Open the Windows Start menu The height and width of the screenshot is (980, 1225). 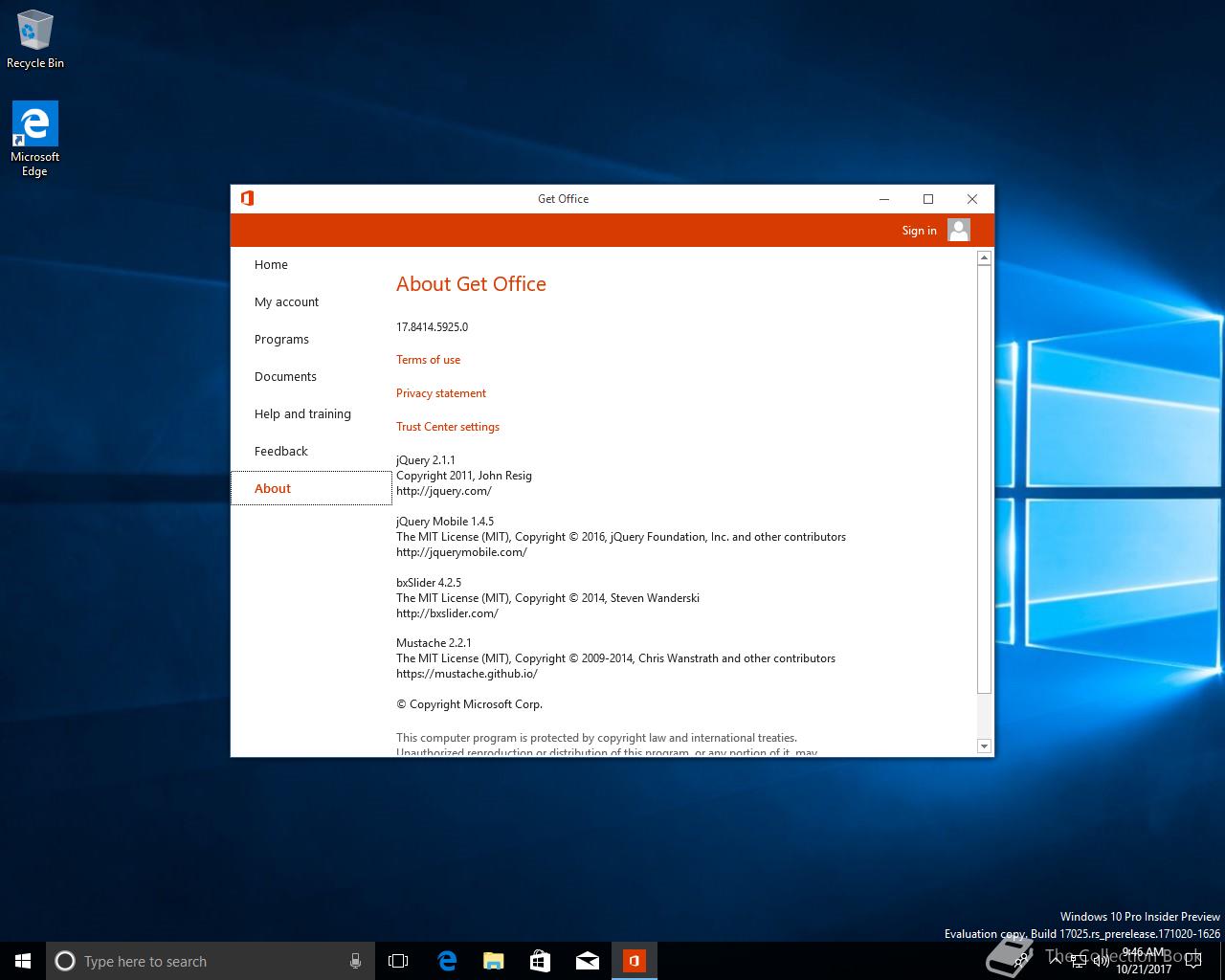[23, 961]
